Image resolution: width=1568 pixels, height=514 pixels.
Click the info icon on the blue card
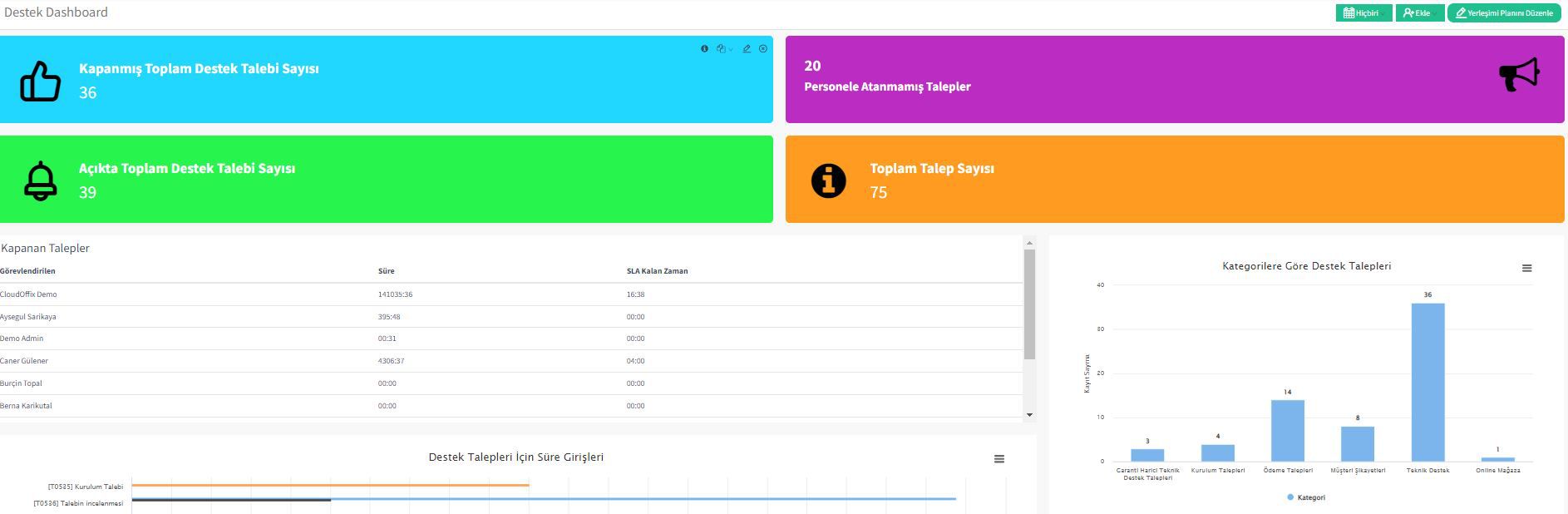[704, 49]
